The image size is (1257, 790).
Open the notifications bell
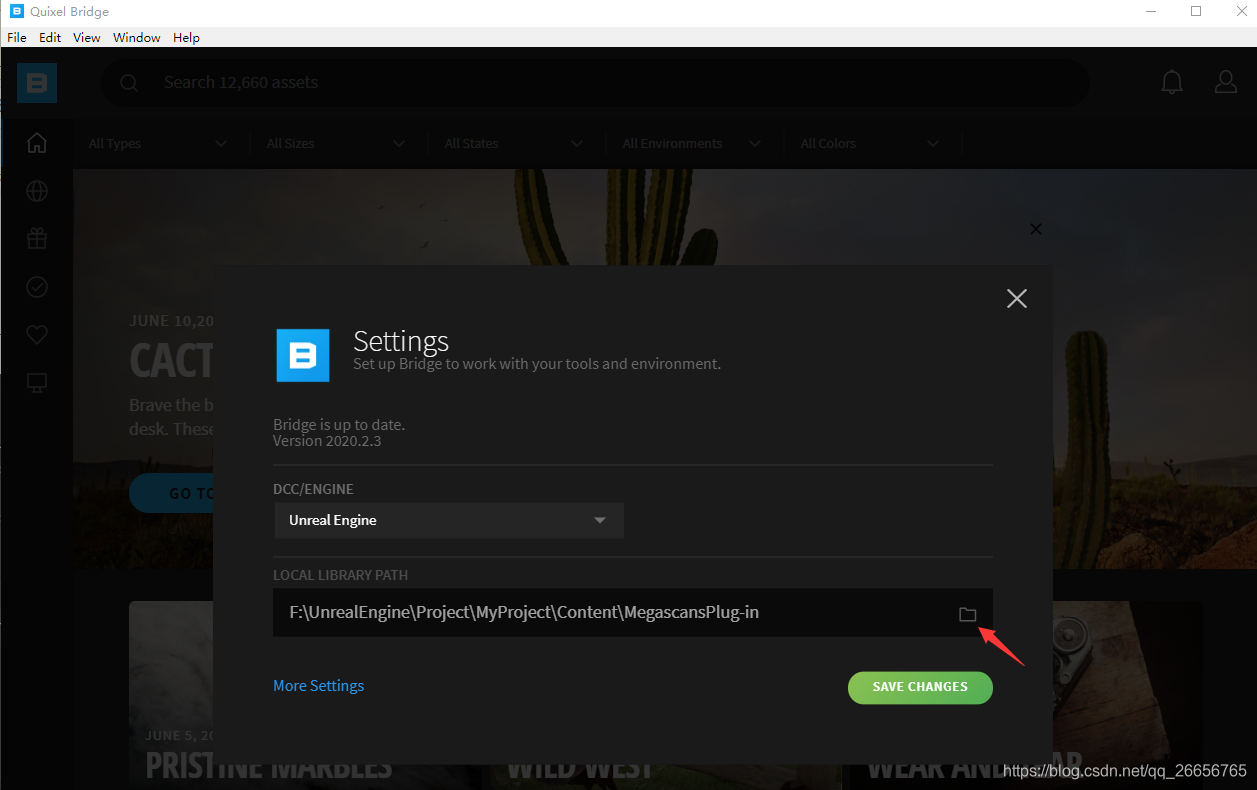click(1171, 82)
